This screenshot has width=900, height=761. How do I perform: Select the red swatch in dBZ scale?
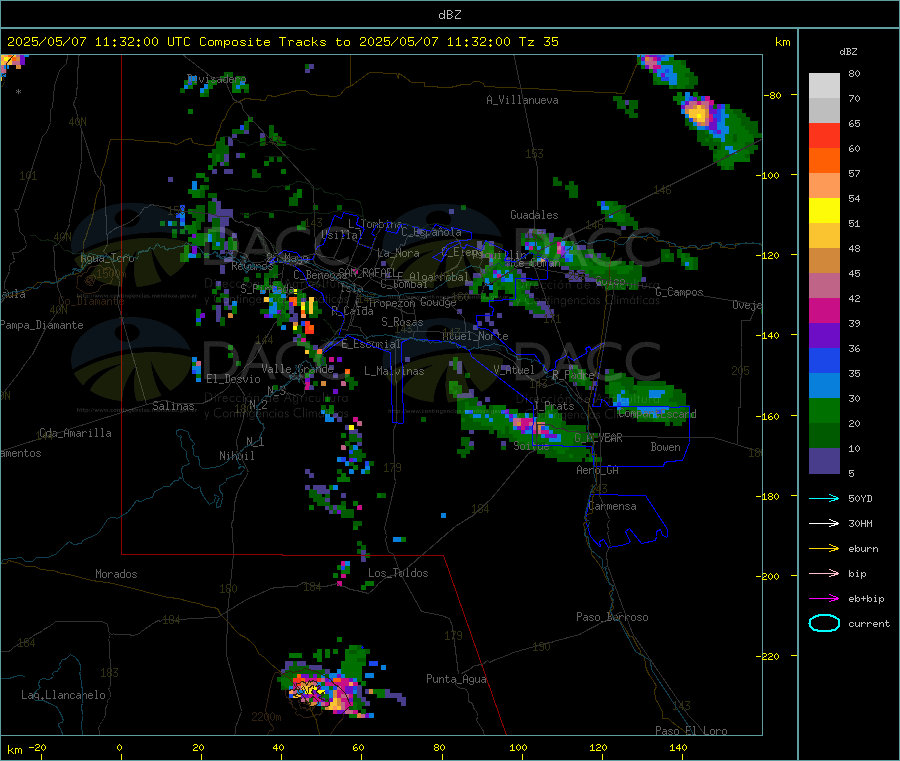click(824, 135)
